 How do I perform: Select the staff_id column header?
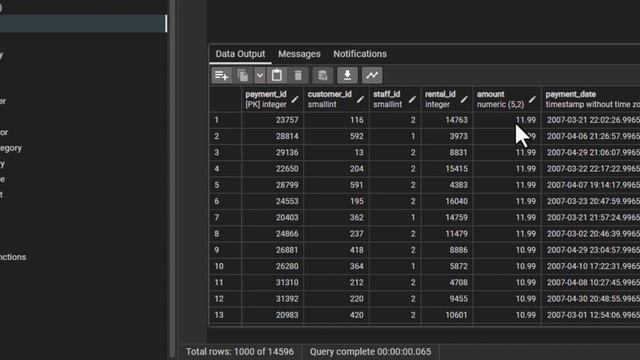pos(395,99)
